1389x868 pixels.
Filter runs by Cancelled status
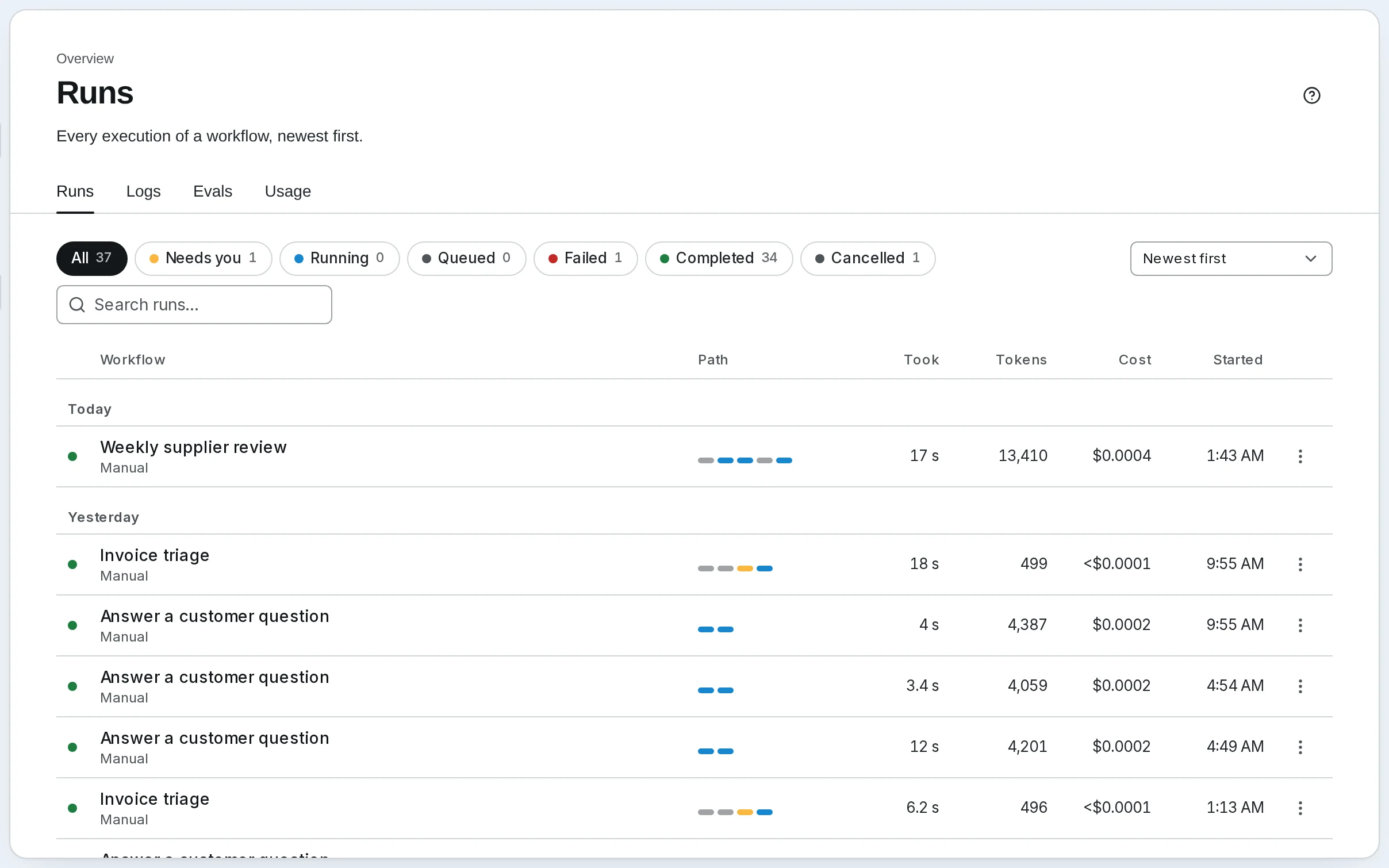[868, 258]
